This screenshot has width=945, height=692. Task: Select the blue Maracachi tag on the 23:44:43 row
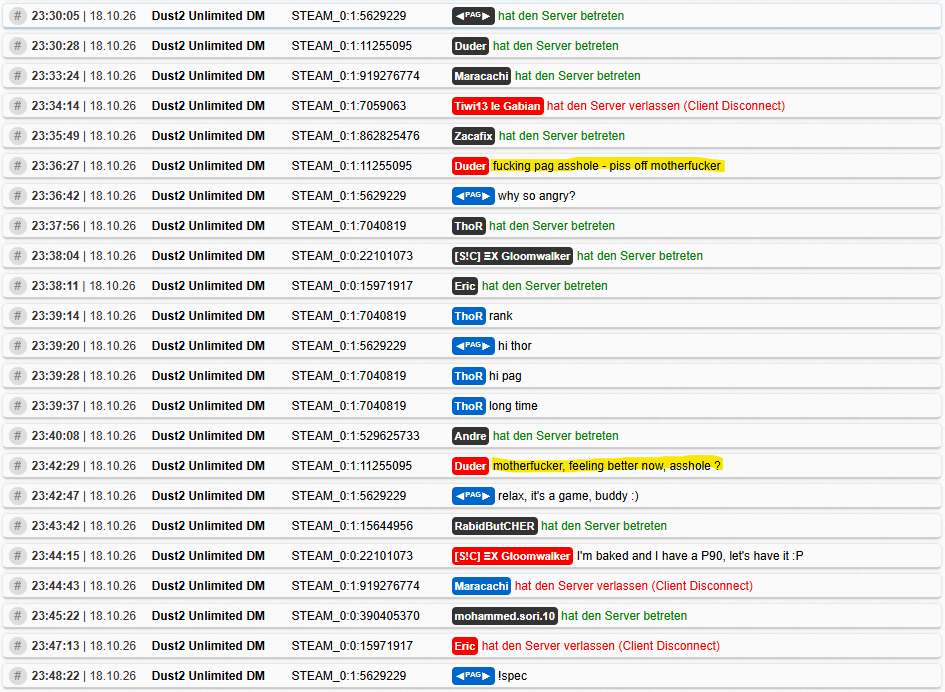(481, 586)
